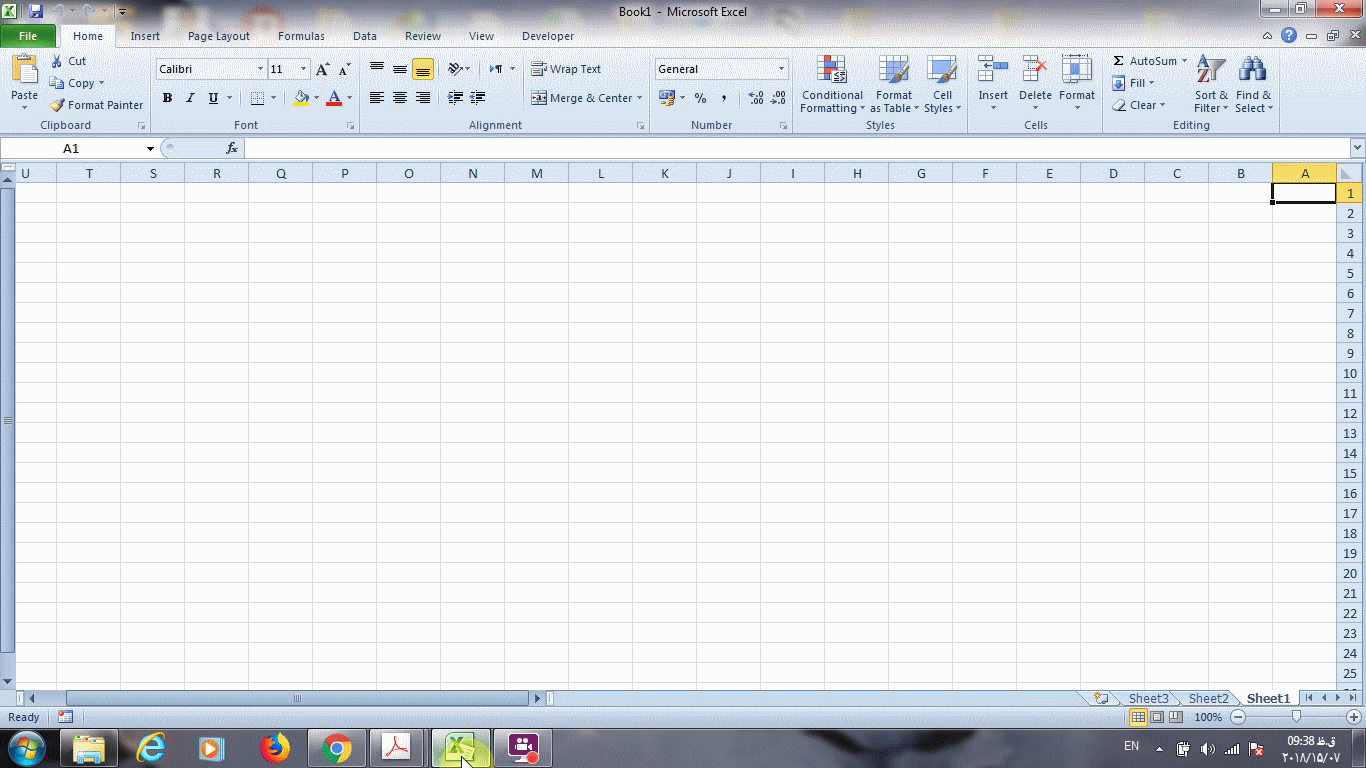This screenshot has width=1366, height=768.
Task: Align text right in cell
Action: click(x=423, y=98)
